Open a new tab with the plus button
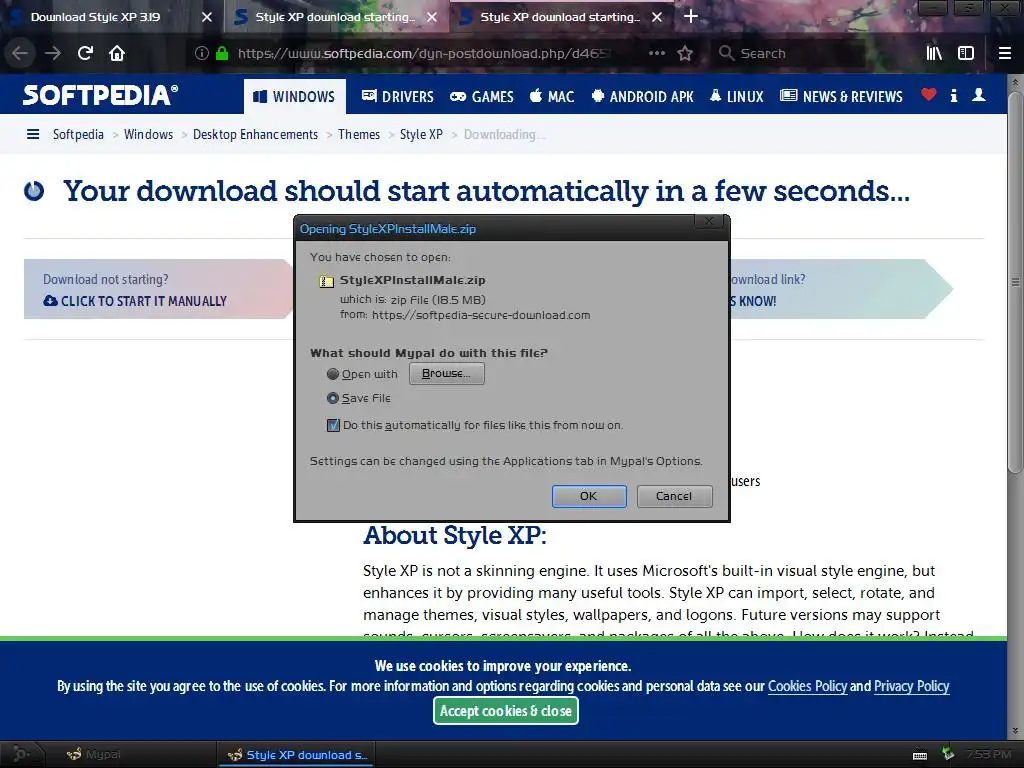Screen dimensions: 1024x768 (x=690, y=16)
